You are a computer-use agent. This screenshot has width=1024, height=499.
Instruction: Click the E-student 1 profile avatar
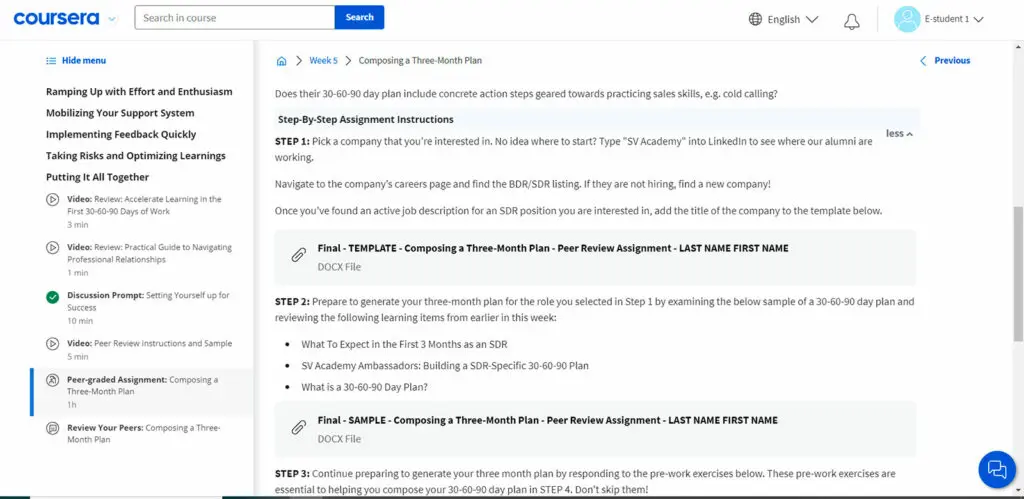(907, 19)
